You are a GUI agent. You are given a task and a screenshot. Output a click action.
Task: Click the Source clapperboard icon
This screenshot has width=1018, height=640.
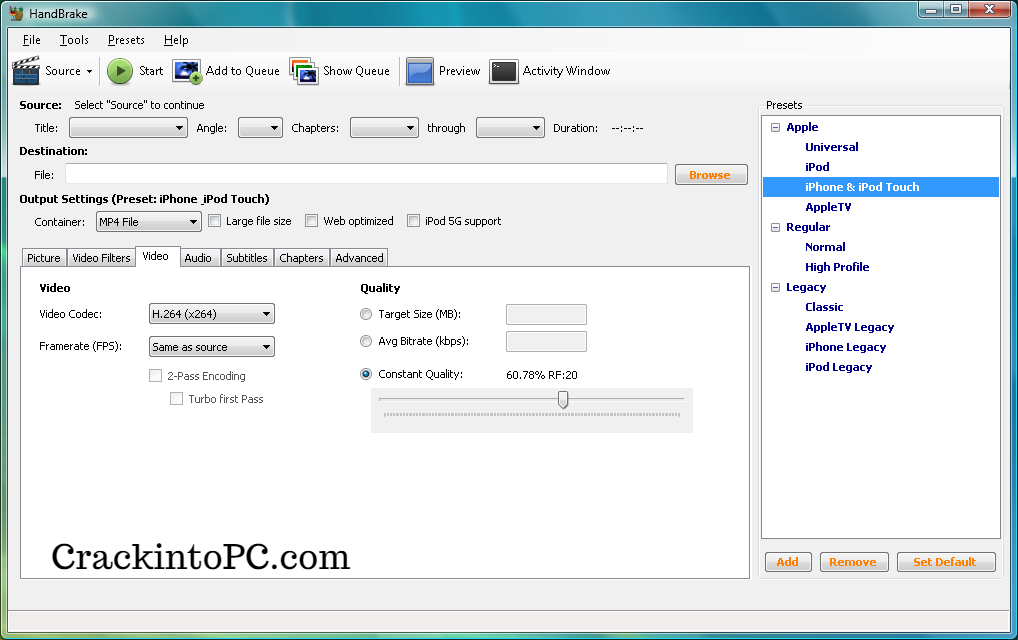(x=26, y=71)
